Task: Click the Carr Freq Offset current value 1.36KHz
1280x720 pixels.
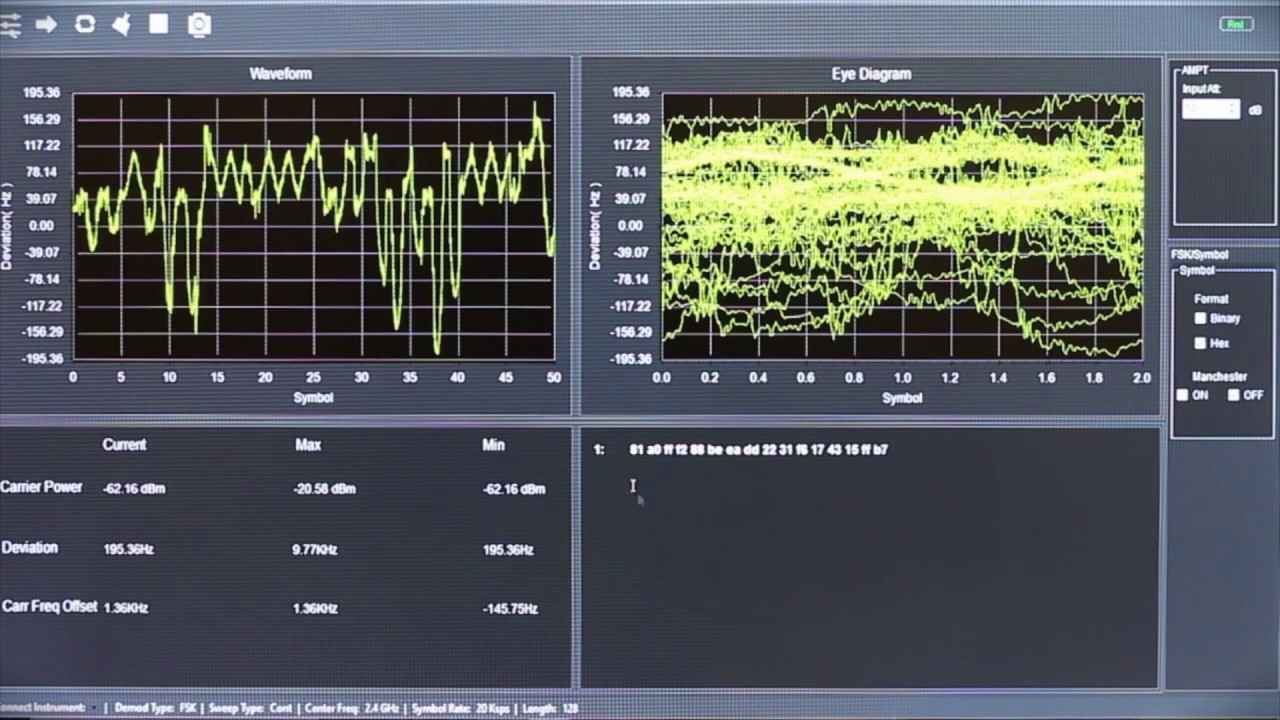Action: (125, 608)
